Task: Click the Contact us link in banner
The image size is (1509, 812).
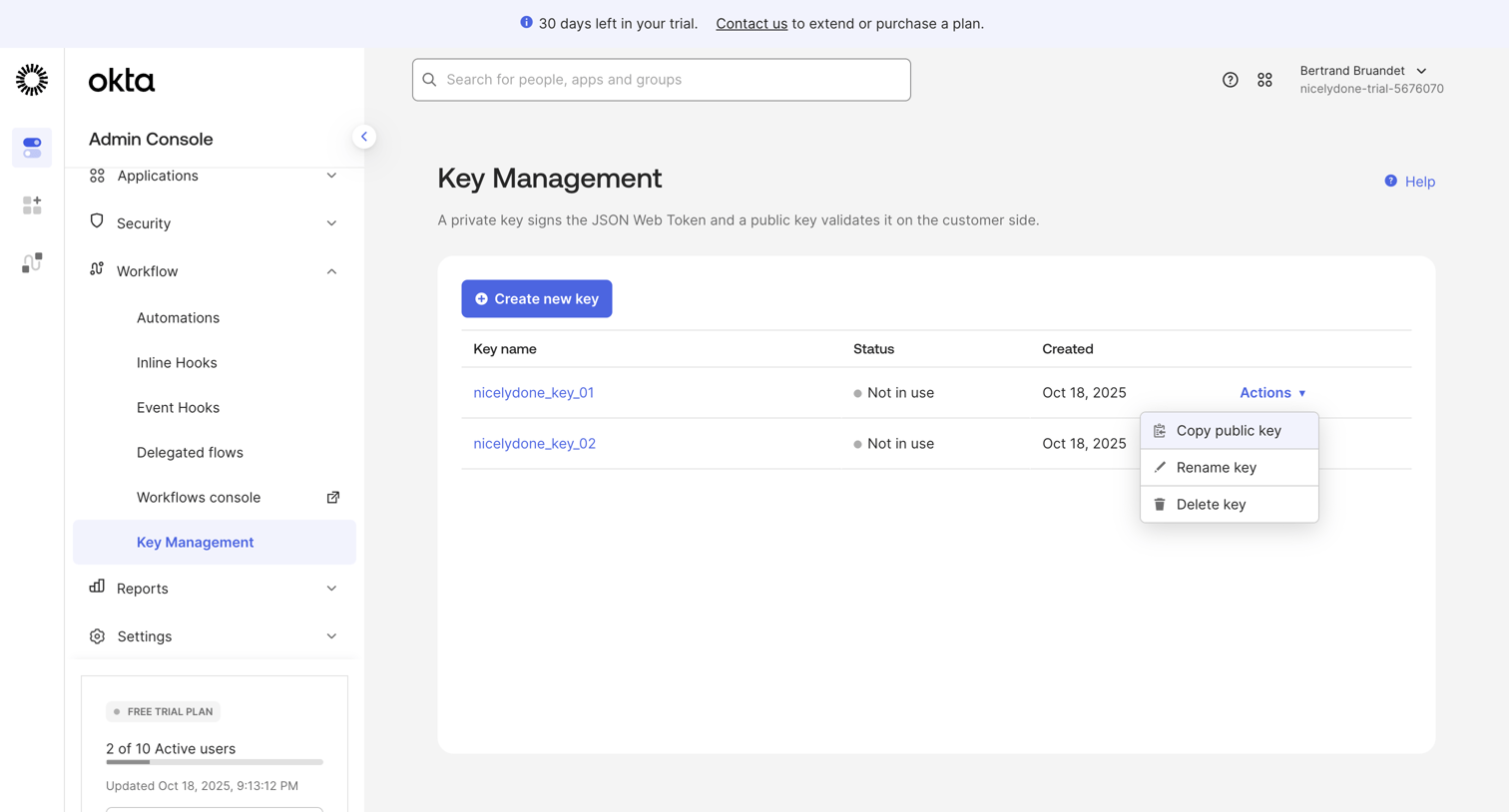Action: click(752, 23)
